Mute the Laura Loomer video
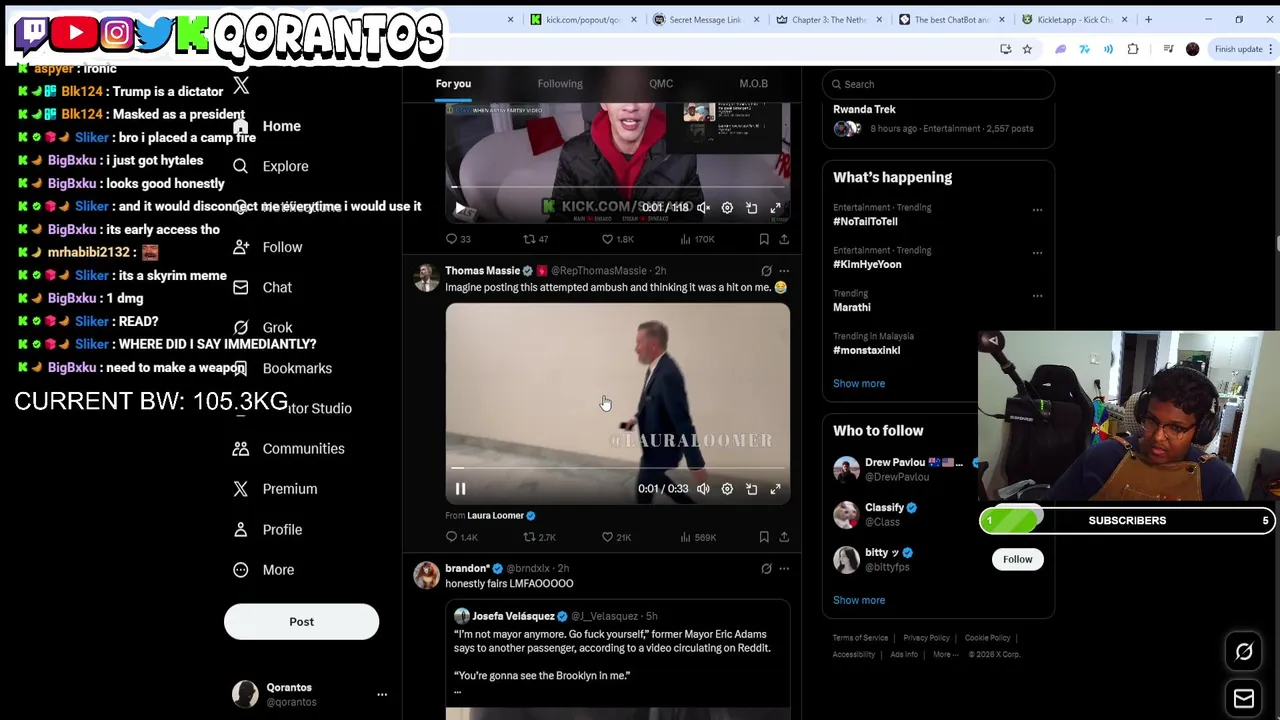The width and height of the screenshot is (1280, 720). (x=703, y=489)
